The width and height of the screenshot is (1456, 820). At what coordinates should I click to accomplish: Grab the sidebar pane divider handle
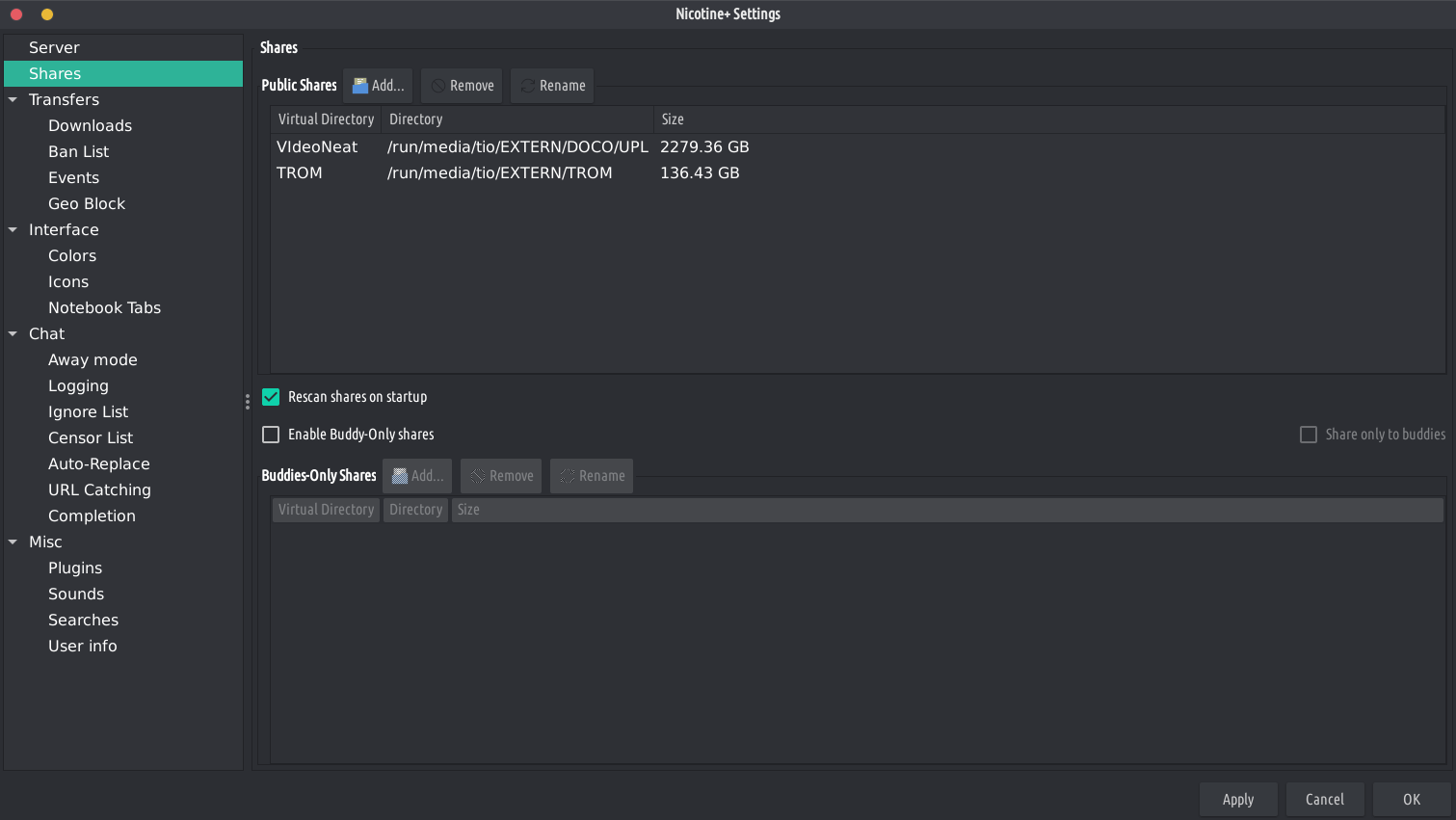(248, 402)
